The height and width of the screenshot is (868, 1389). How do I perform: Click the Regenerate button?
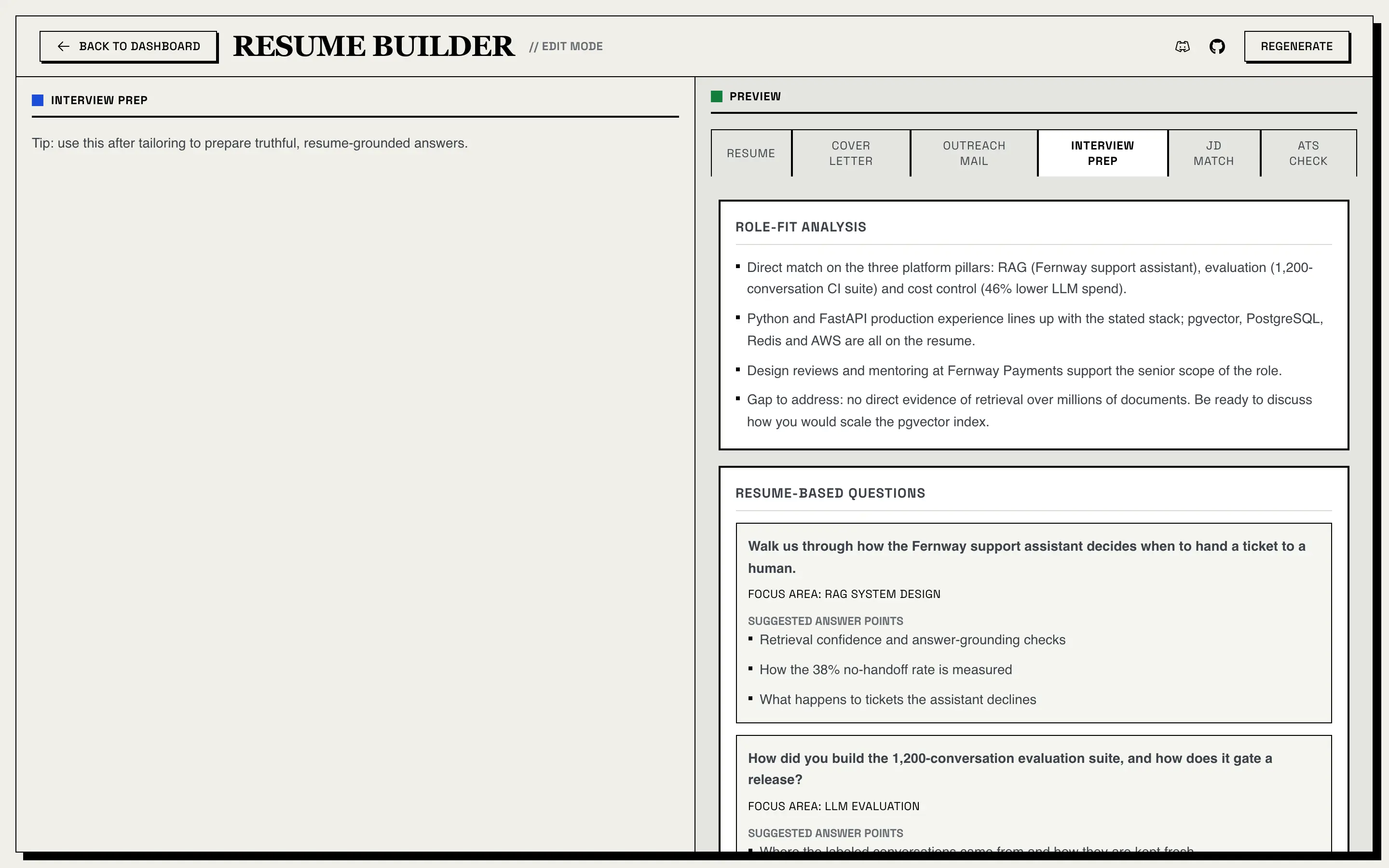tap(1296, 46)
